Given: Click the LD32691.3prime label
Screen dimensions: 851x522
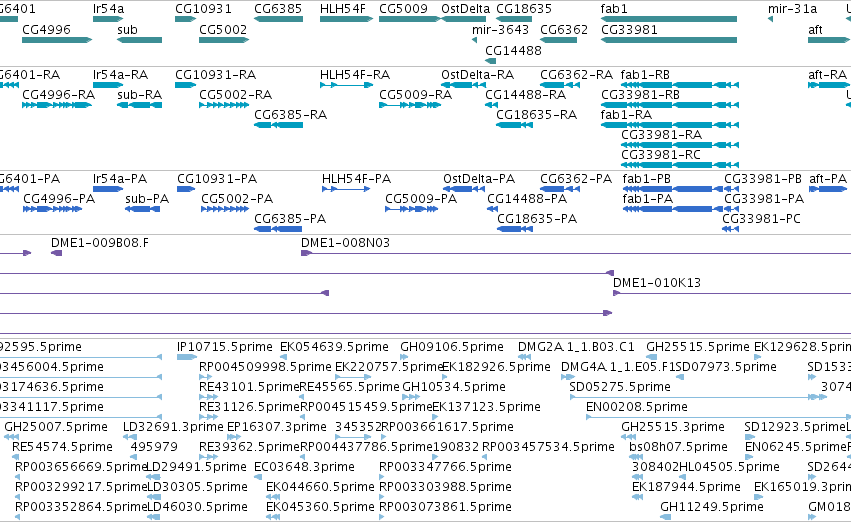Looking at the screenshot, I should pyautogui.click(x=173, y=426).
